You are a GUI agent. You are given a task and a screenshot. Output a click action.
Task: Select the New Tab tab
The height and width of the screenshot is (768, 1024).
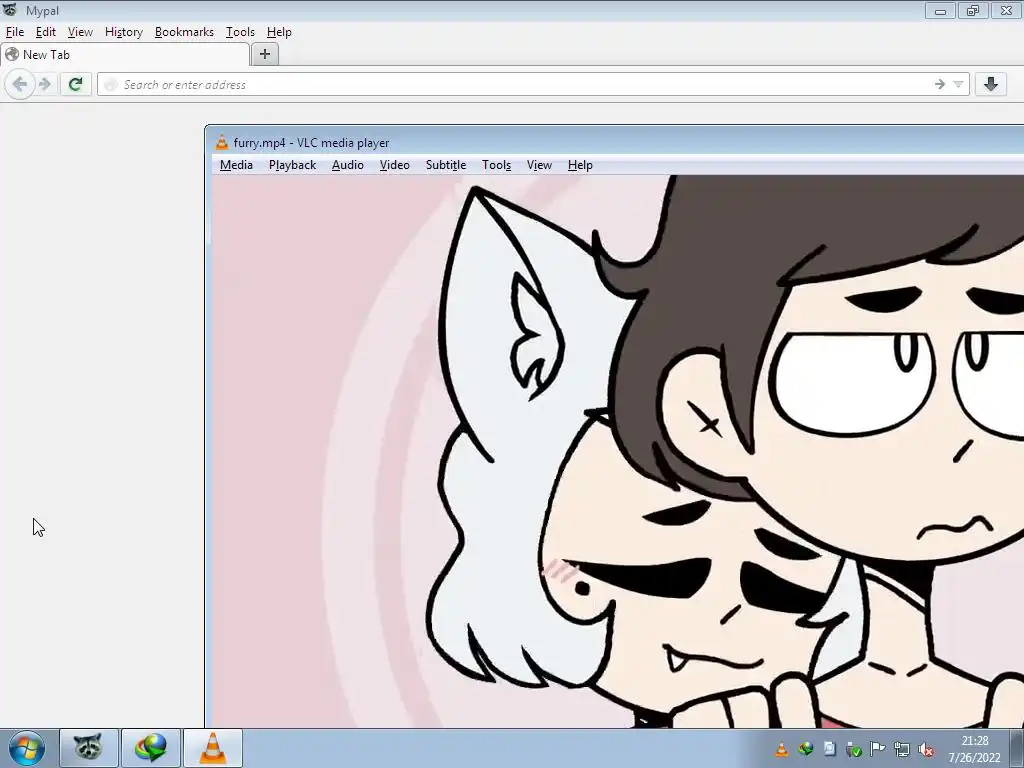[x=125, y=55]
